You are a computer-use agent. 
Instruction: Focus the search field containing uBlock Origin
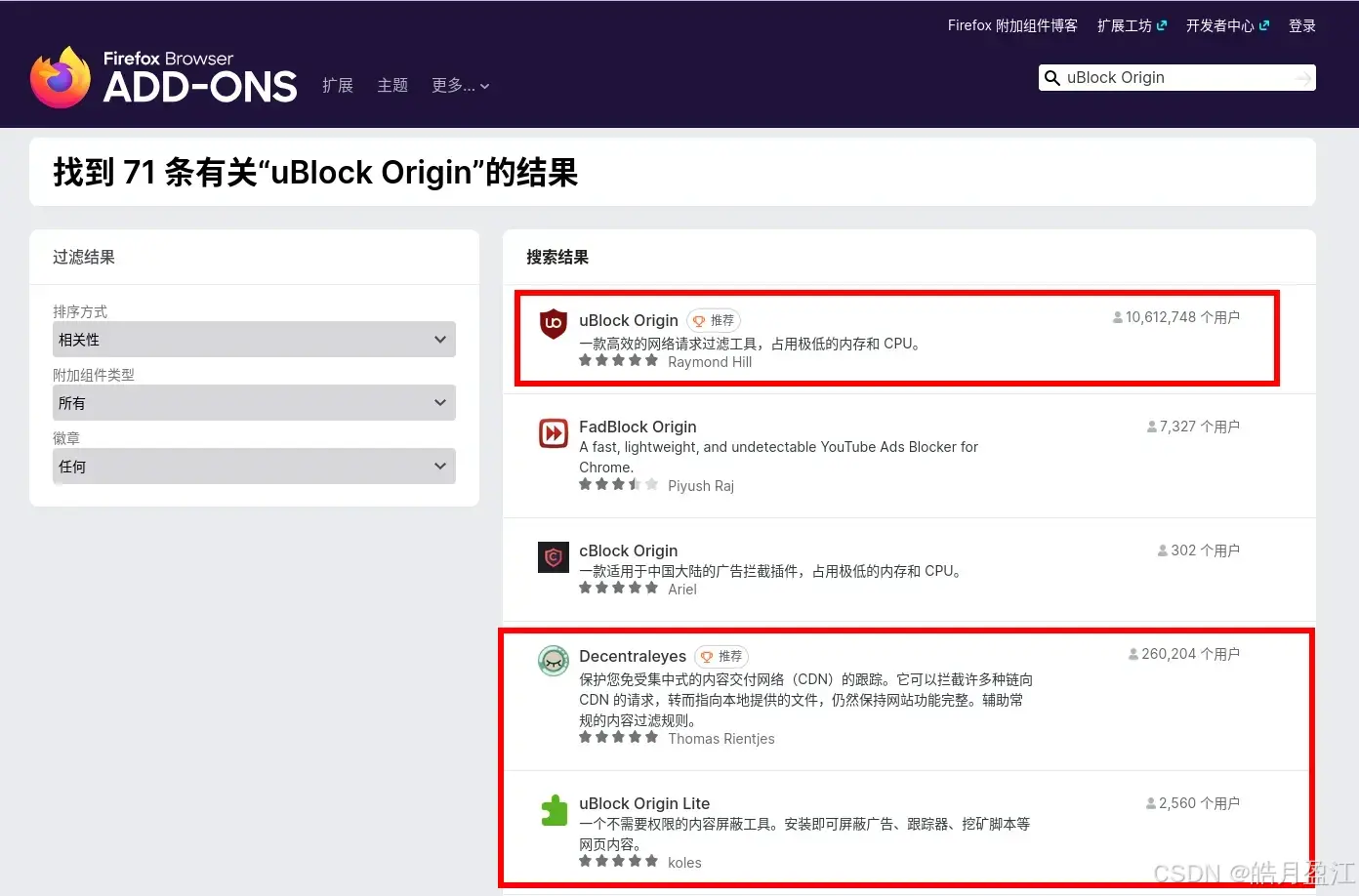coord(1176,78)
